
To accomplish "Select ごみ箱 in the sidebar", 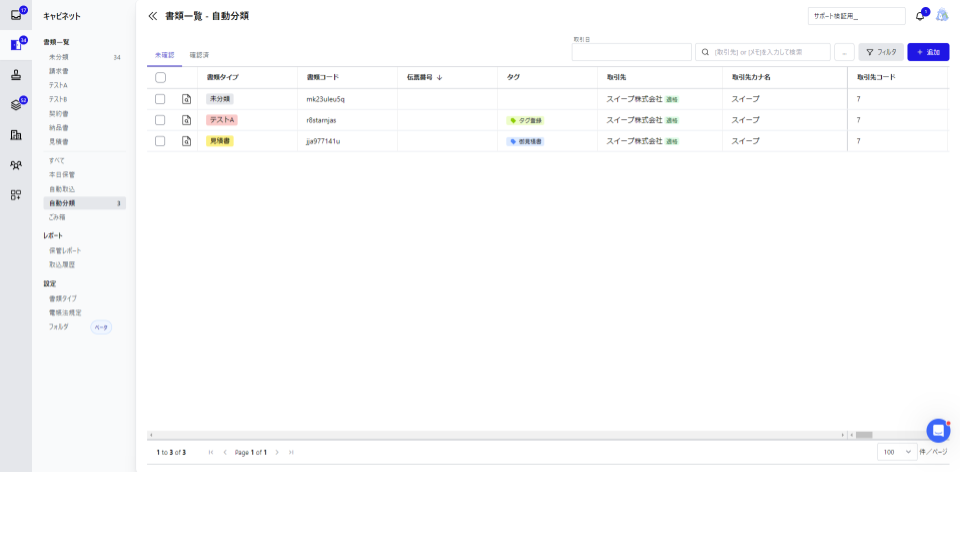I will [57, 217].
